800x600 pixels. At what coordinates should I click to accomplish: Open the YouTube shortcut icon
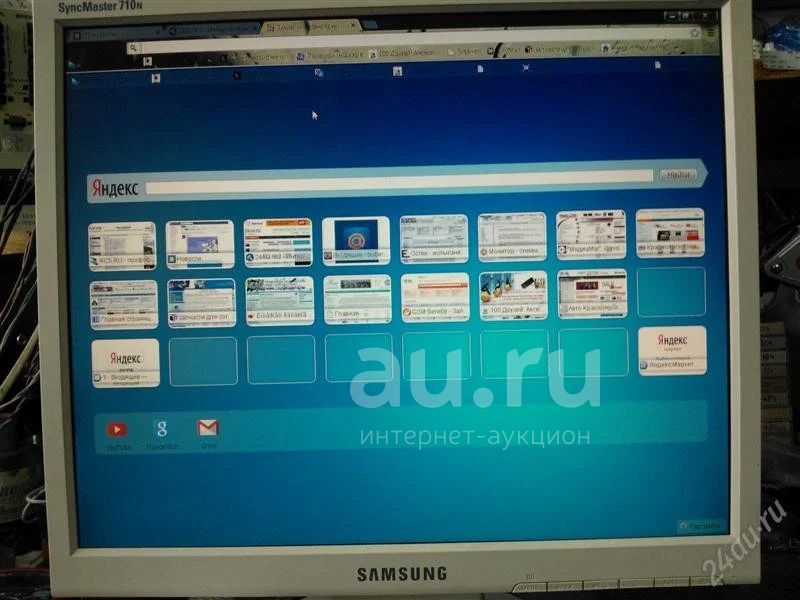(117, 430)
